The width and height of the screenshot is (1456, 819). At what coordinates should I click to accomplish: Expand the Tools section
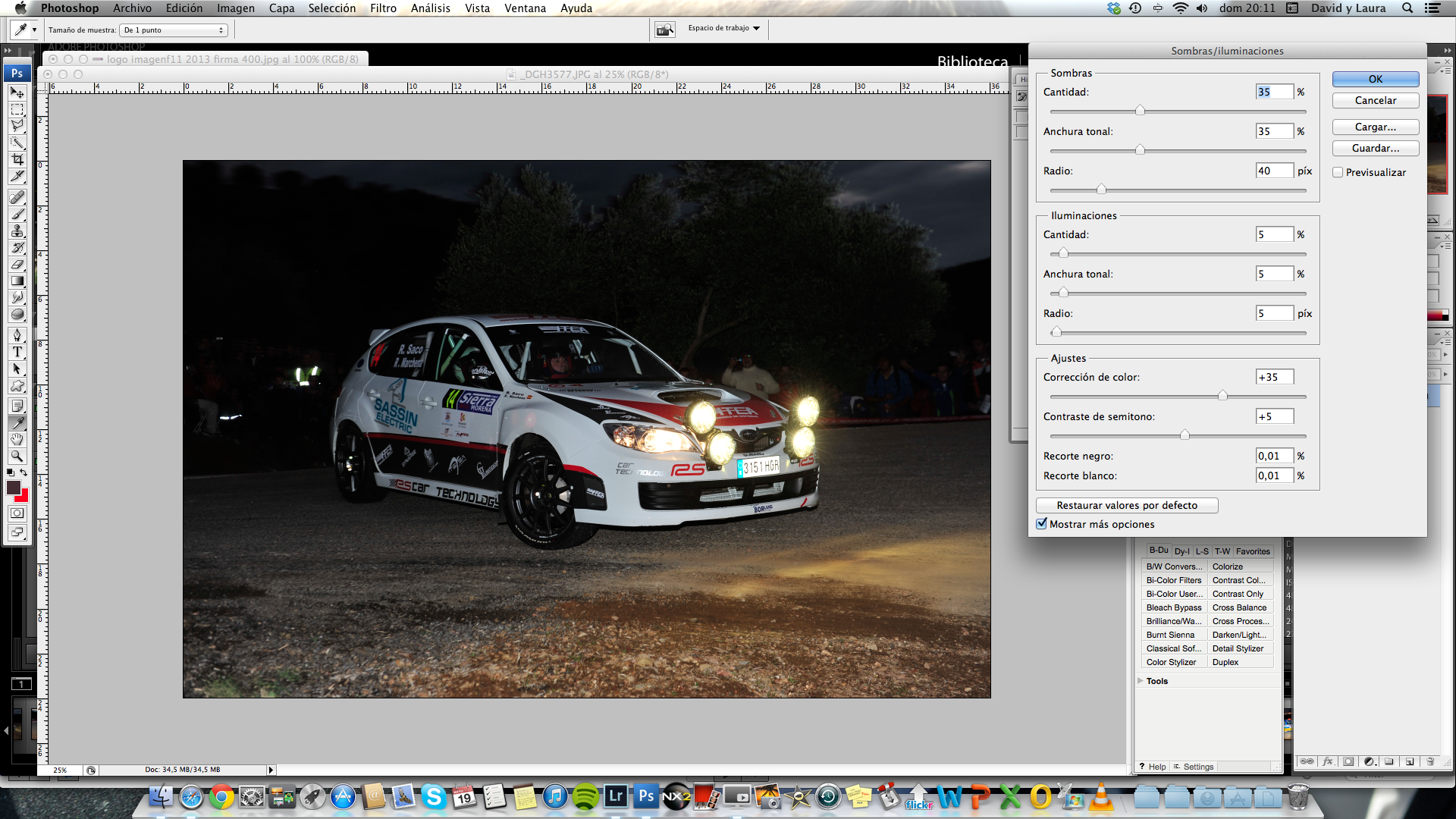click(1141, 681)
